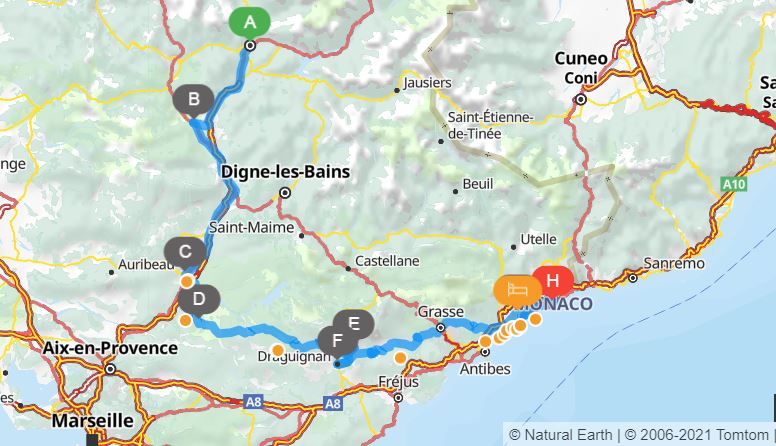Click the green start waypoint marker A

(250, 23)
